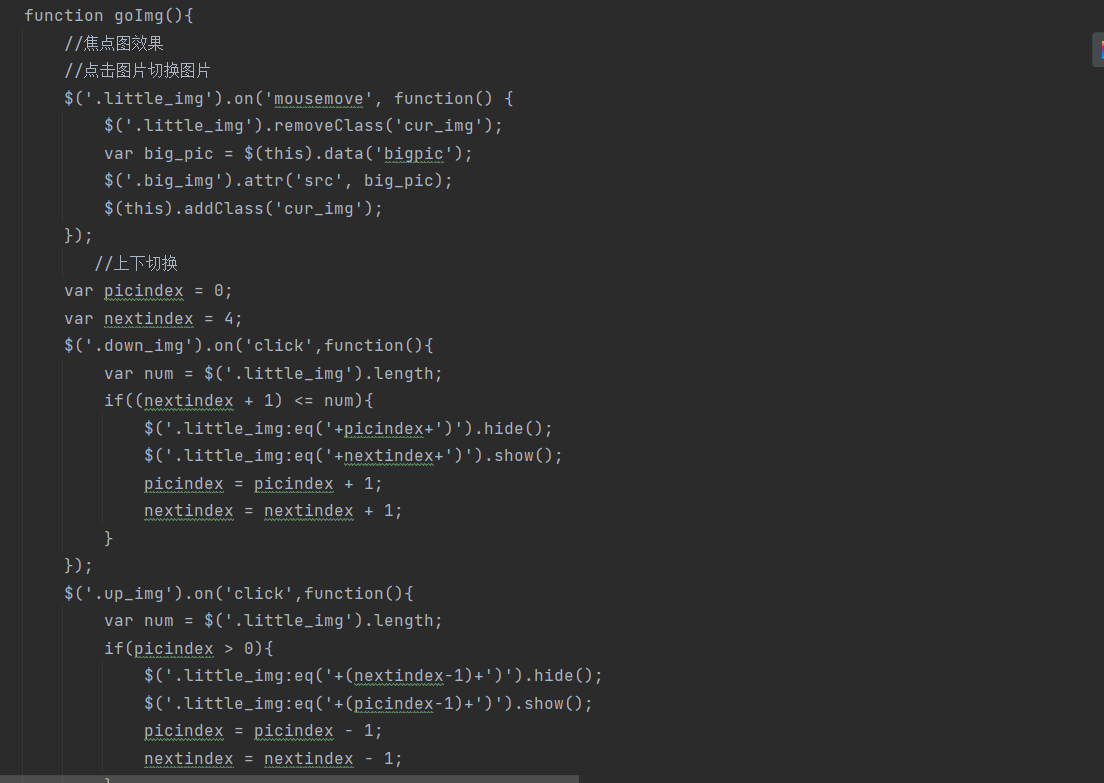Click the partially visible floating icon at right edge
Screen dimensions: 1104x783
pyautogui.click(x=1098, y=49)
